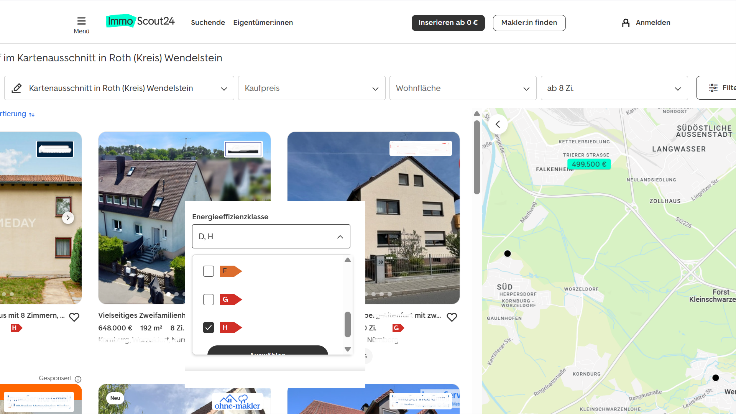This screenshot has height=414, width=736.
Task: Open the hamburger Menü icon
Action: pos(81,20)
